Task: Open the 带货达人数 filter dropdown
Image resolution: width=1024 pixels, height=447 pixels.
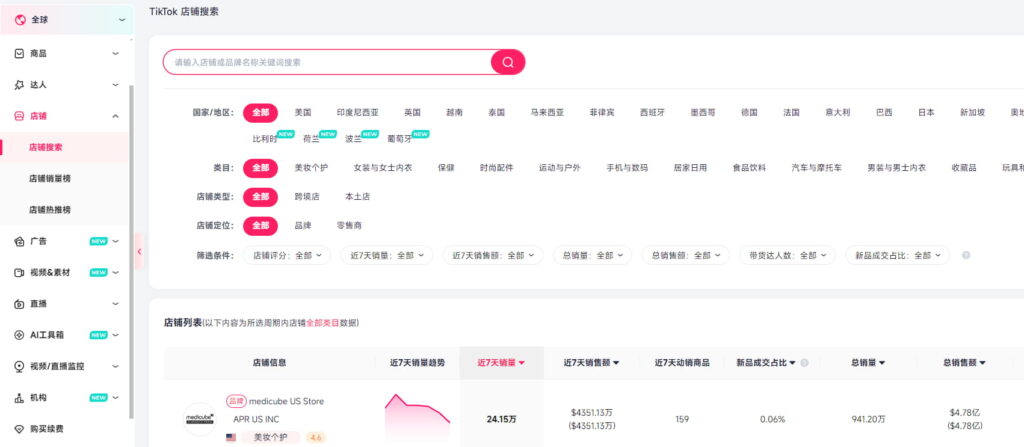Action: click(x=788, y=256)
